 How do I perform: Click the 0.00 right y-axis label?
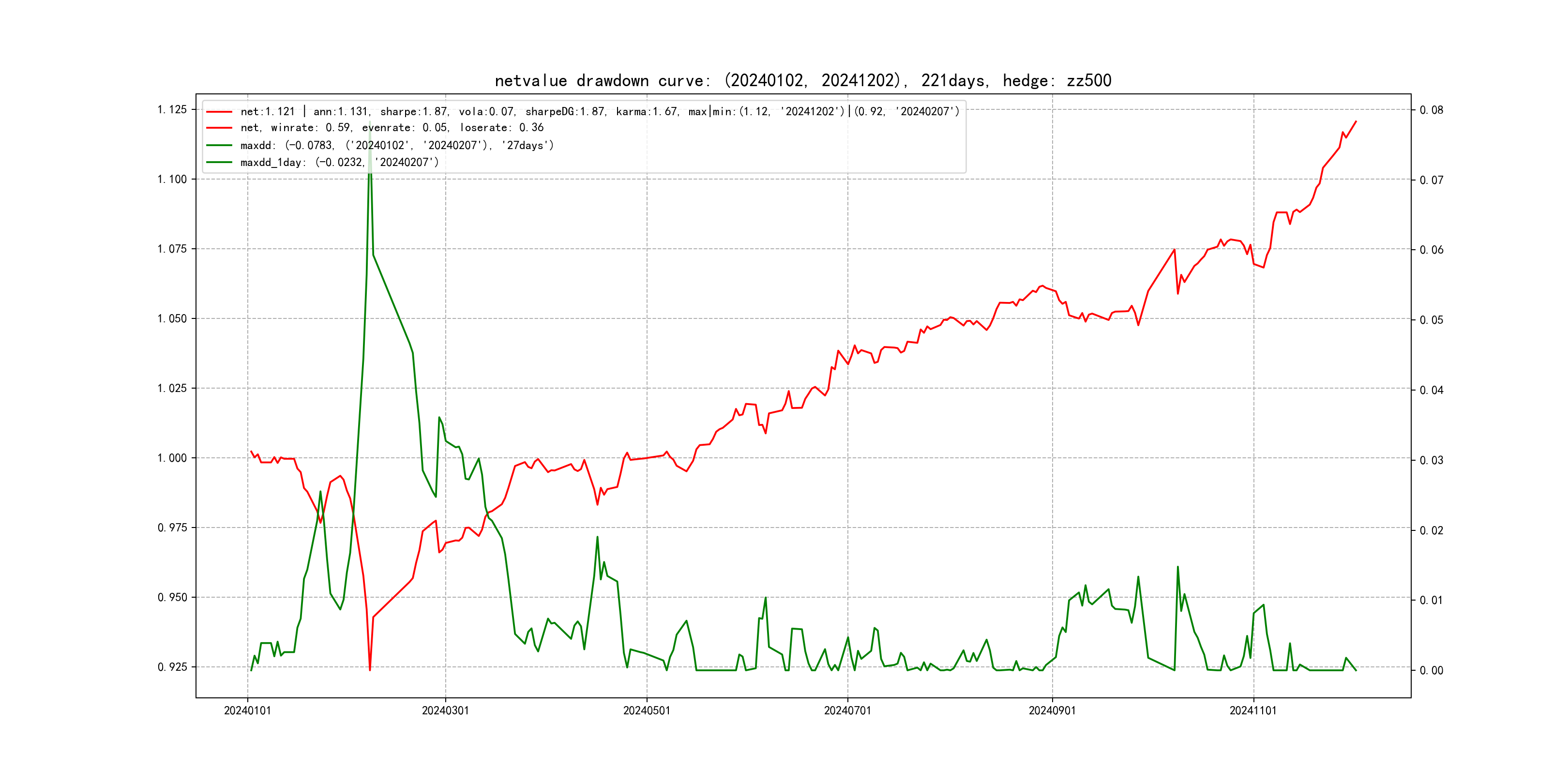[x=1431, y=671]
